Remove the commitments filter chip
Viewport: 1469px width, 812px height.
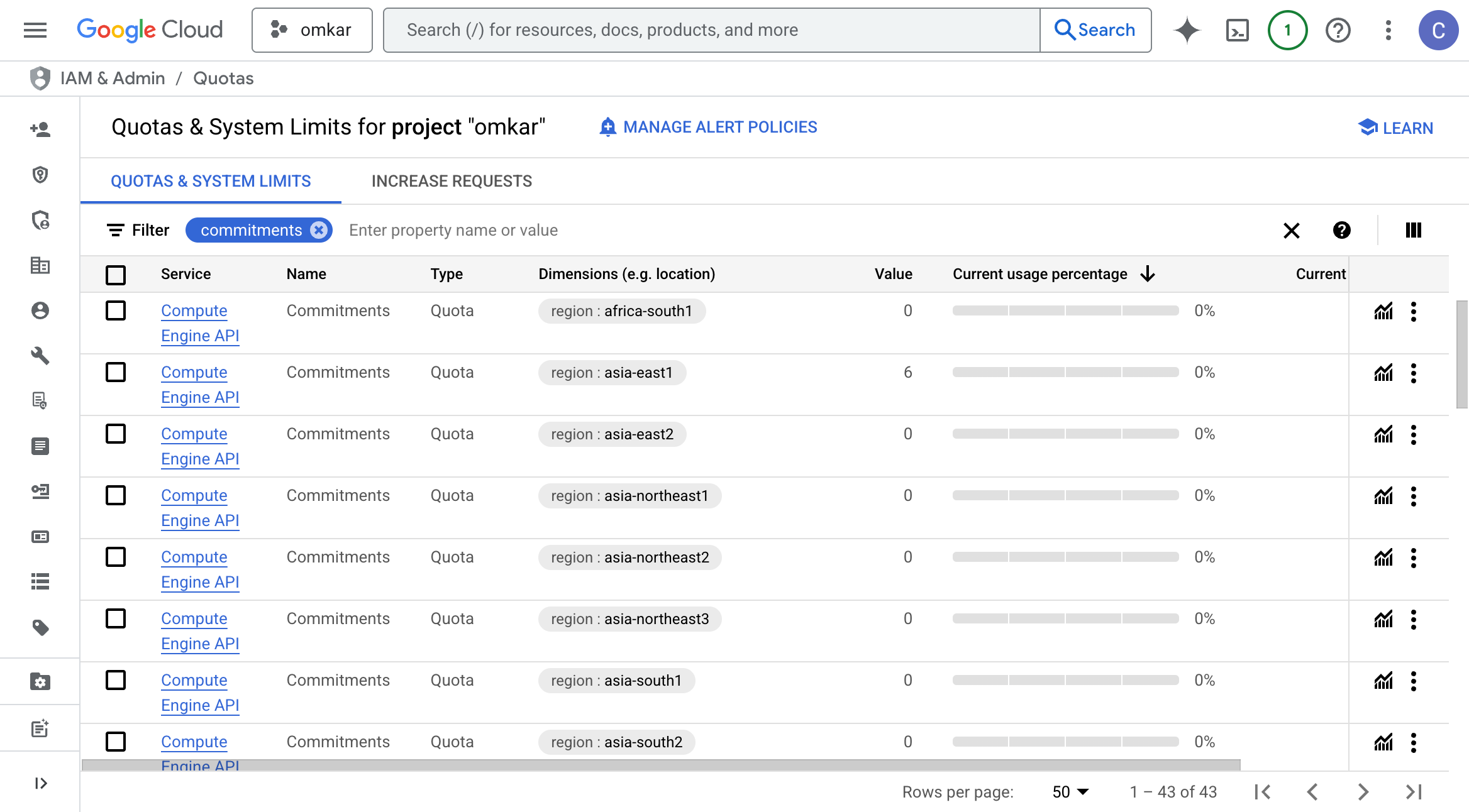(x=319, y=230)
